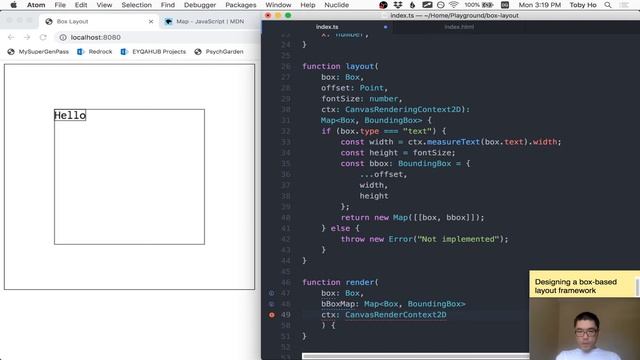This screenshot has height=360, width=640.
Task: Open the Window menu
Action: (278, 5)
